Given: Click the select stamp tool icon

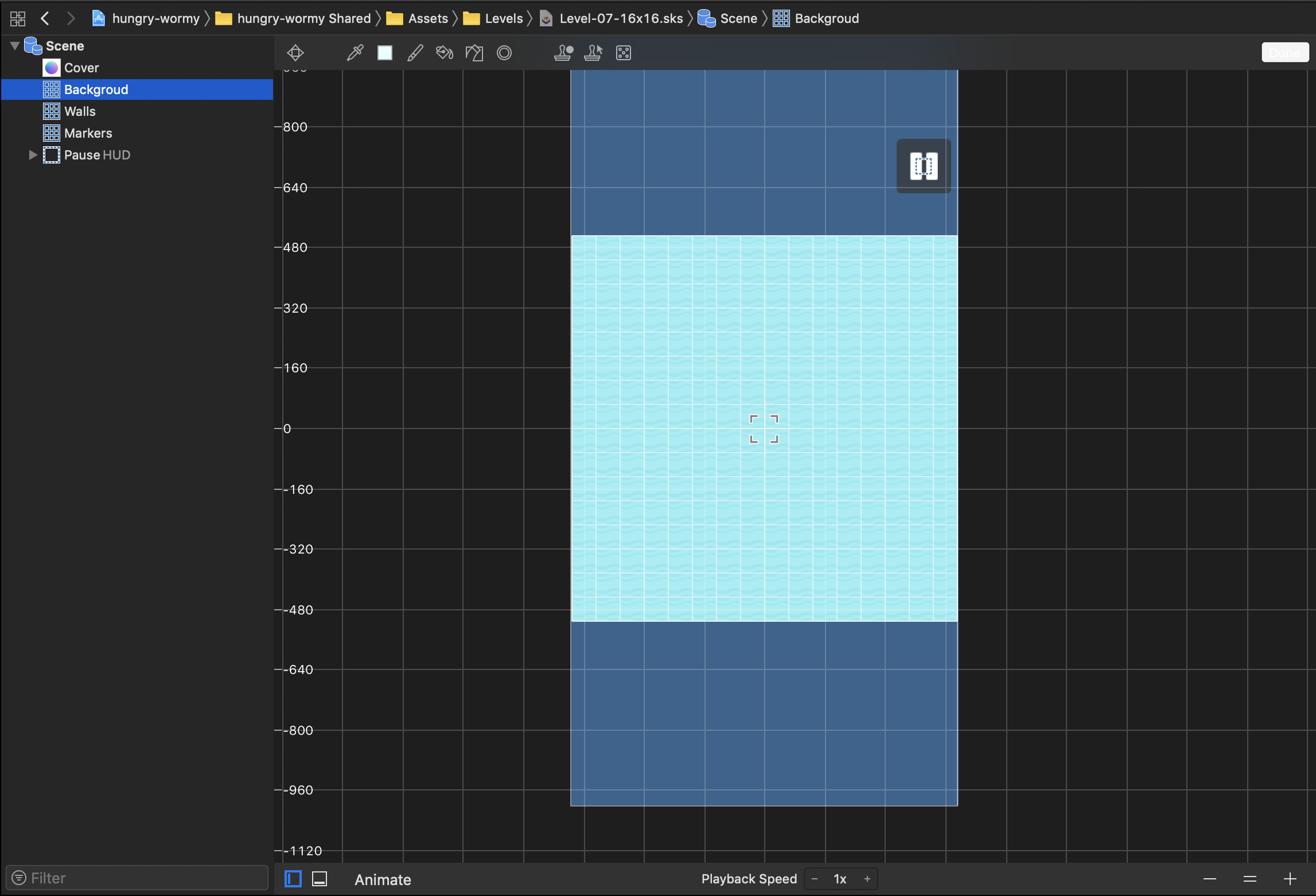Looking at the screenshot, I should click(x=593, y=53).
